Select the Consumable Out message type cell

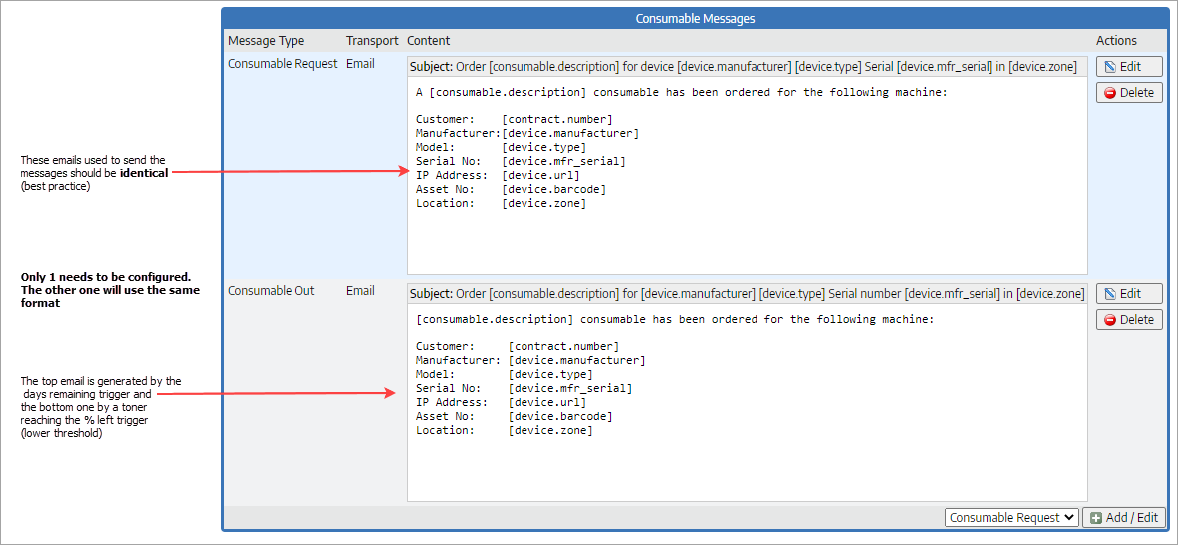(271, 291)
